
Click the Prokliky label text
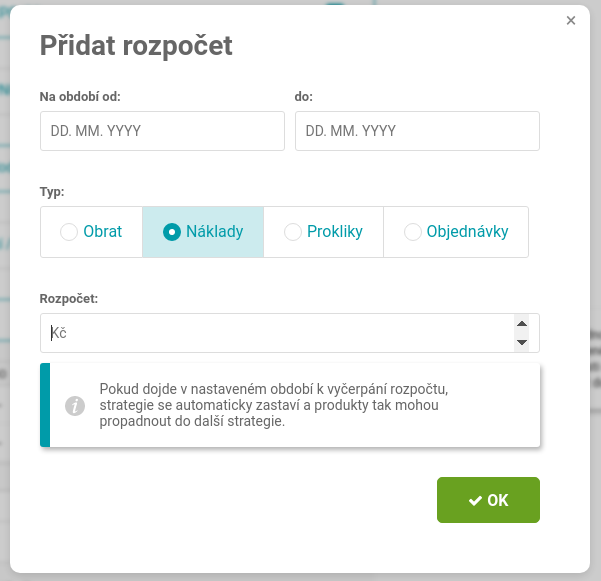[335, 231]
